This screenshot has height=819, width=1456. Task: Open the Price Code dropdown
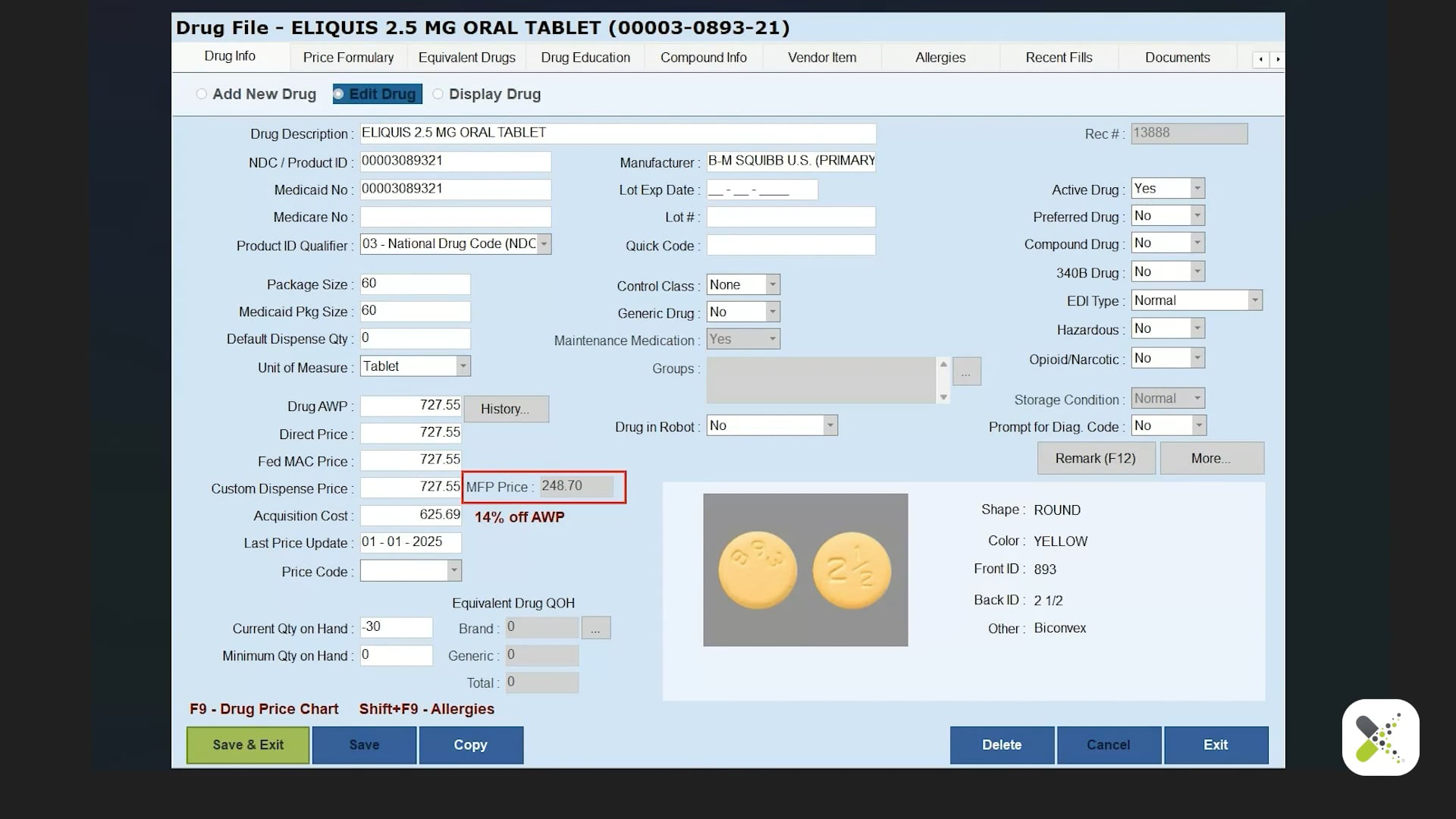click(x=453, y=570)
